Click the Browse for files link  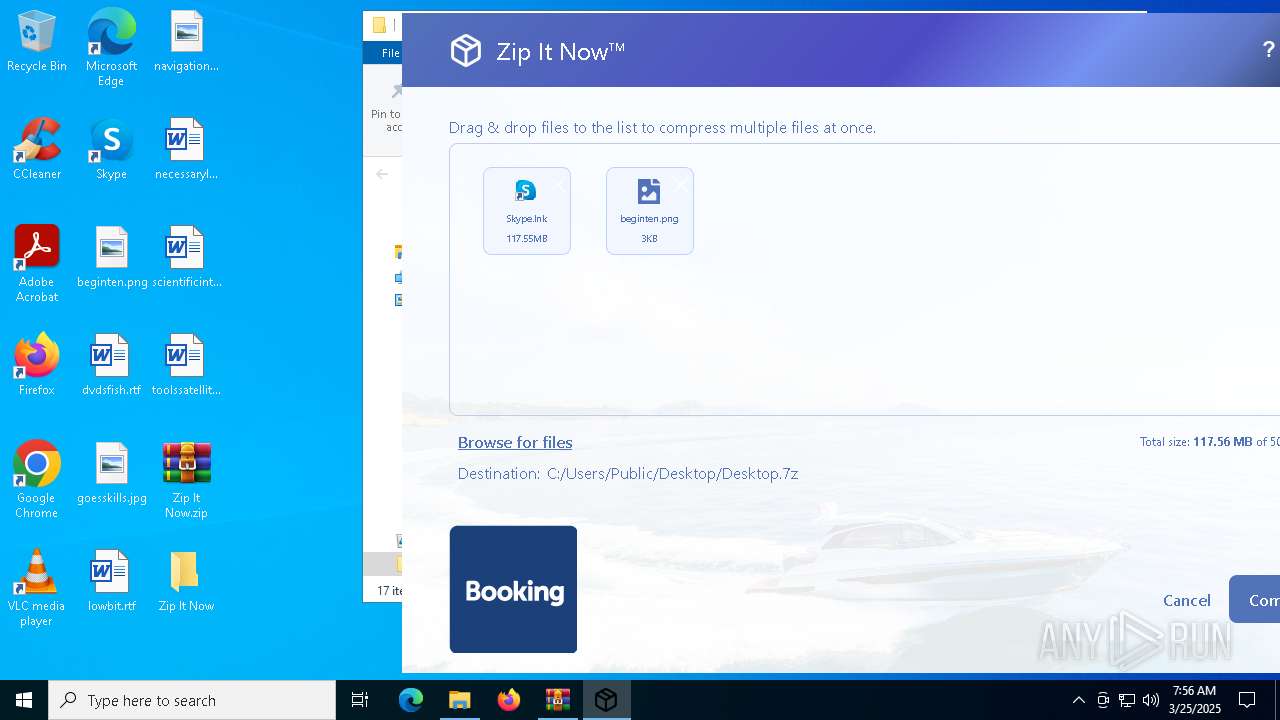point(515,442)
